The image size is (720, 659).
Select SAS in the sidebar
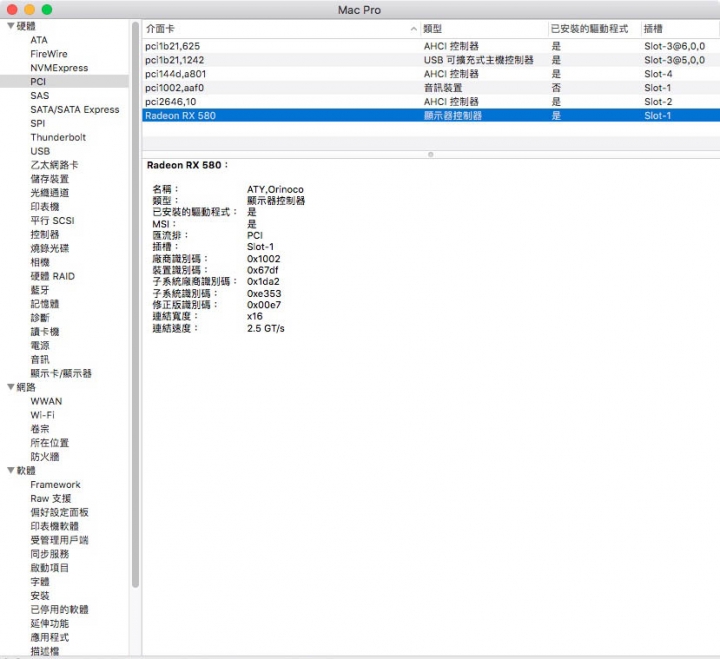point(39,96)
